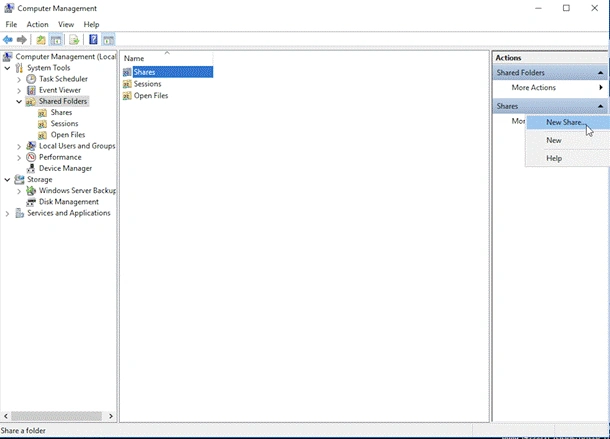
Task: Choose New in the popup menu
Action: pos(568,140)
